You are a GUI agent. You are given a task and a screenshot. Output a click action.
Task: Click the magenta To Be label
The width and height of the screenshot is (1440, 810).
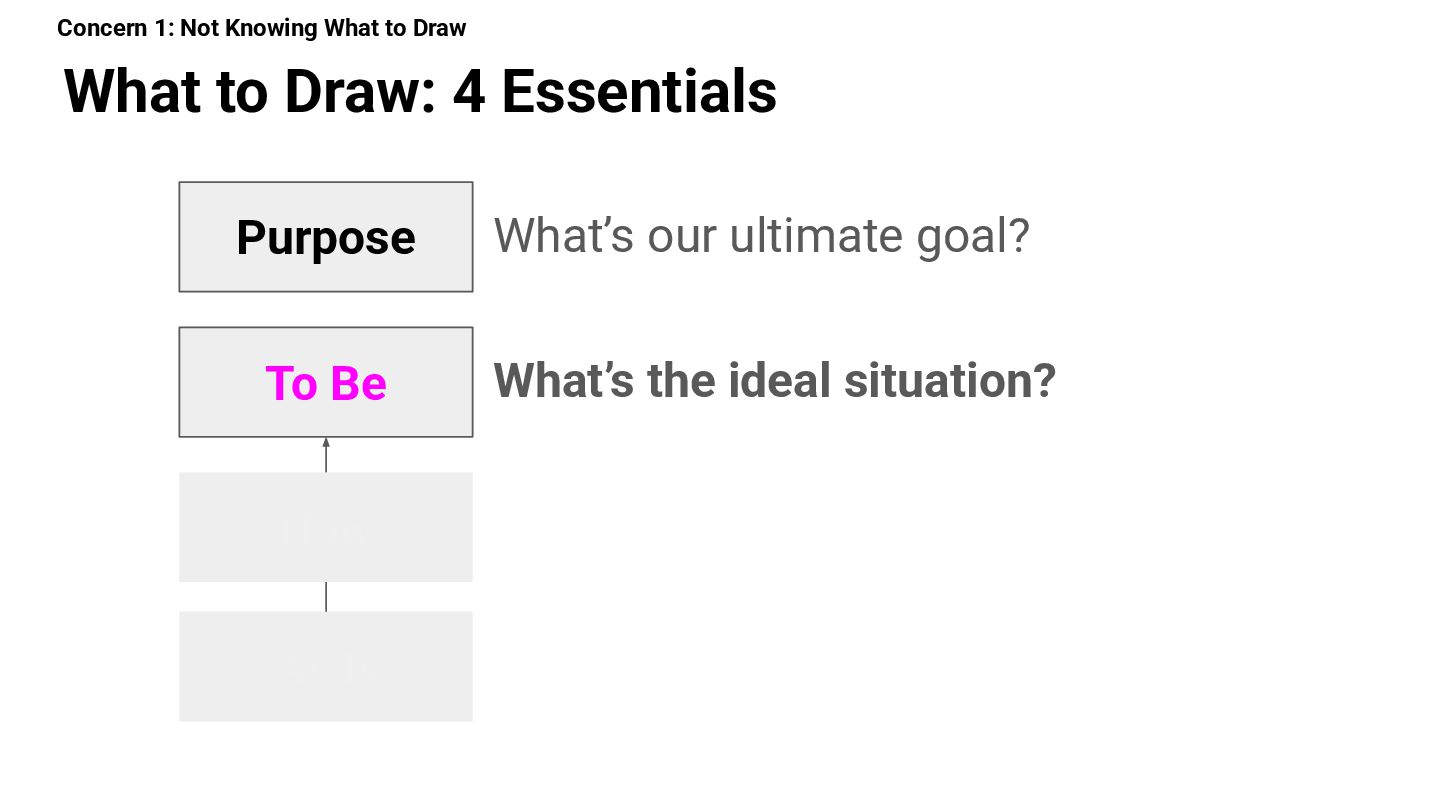[x=326, y=383]
